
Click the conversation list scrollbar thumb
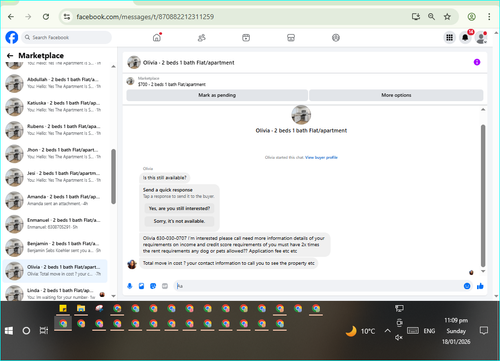pos(113,176)
